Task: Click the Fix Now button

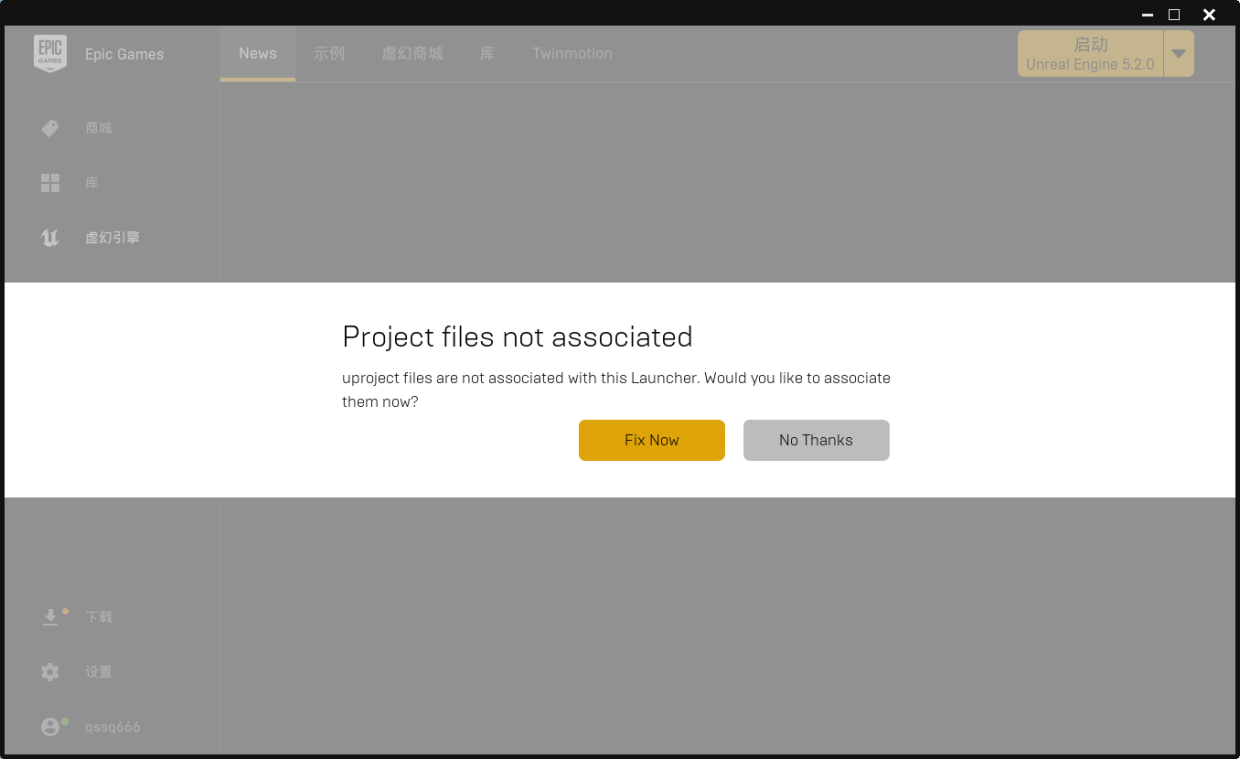Action: pyautogui.click(x=651, y=440)
